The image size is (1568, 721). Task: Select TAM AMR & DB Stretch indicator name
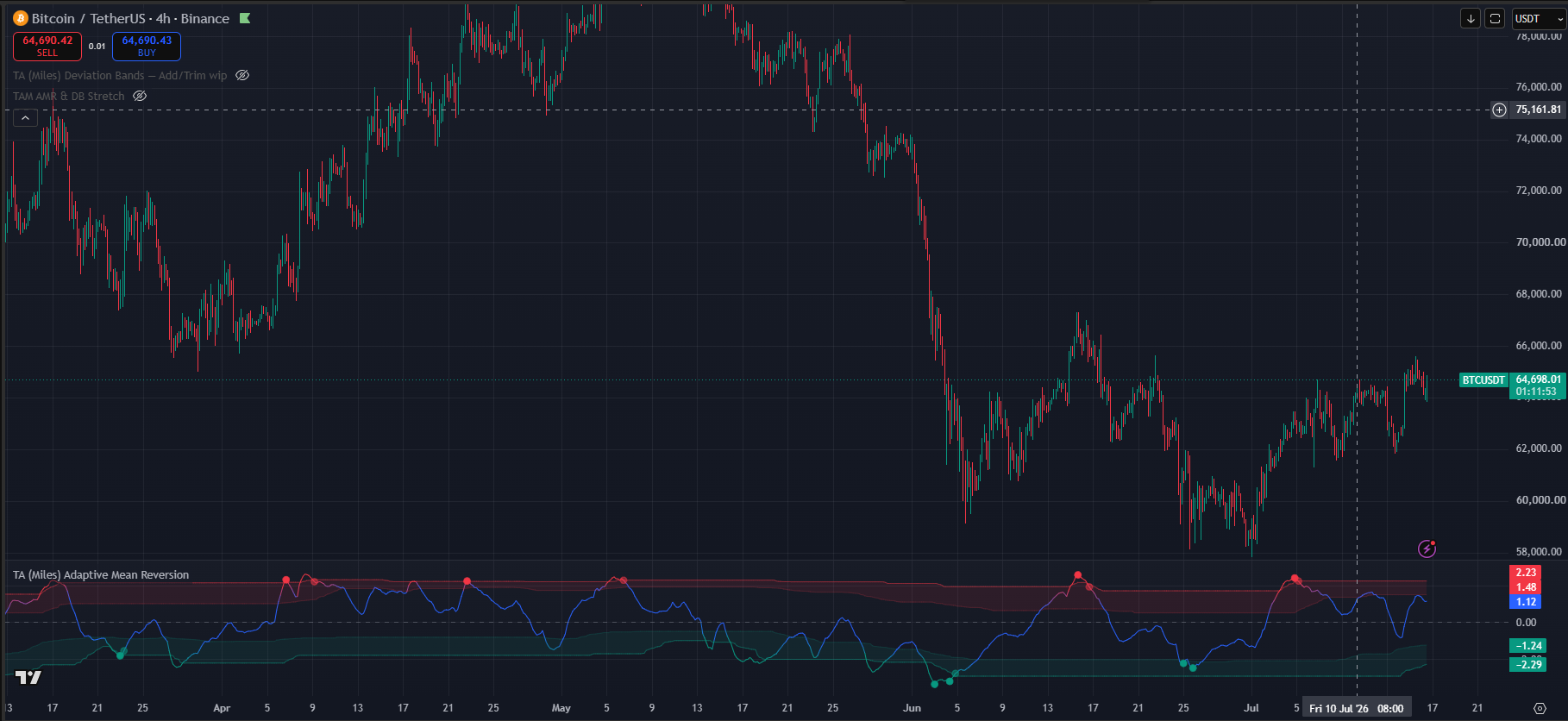click(69, 96)
